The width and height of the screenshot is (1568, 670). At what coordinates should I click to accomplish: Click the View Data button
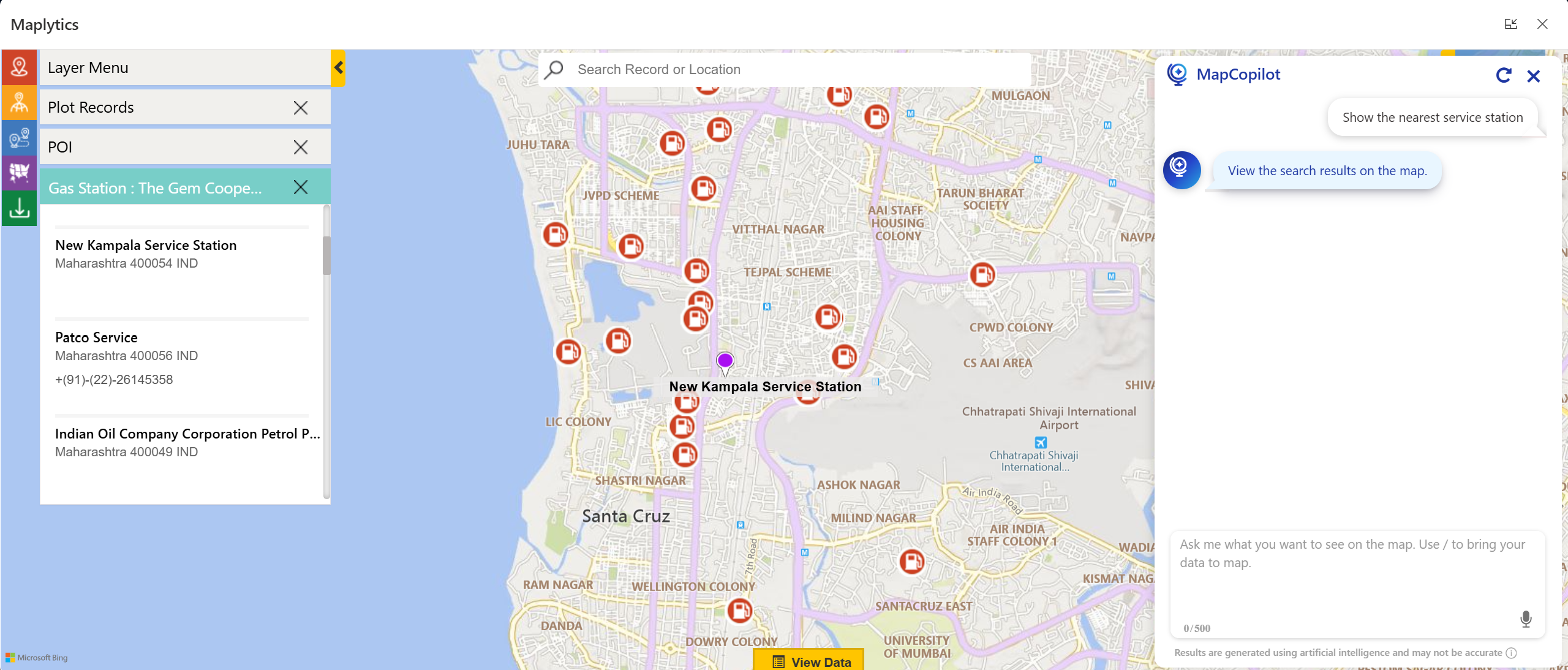pyautogui.click(x=808, y=662)
